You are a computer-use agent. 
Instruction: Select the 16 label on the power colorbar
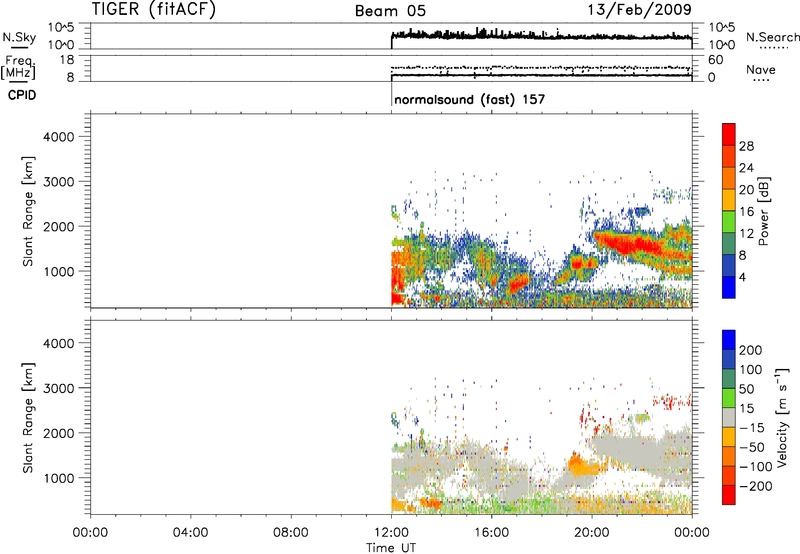pyautogui.click(x=746, y=212)
